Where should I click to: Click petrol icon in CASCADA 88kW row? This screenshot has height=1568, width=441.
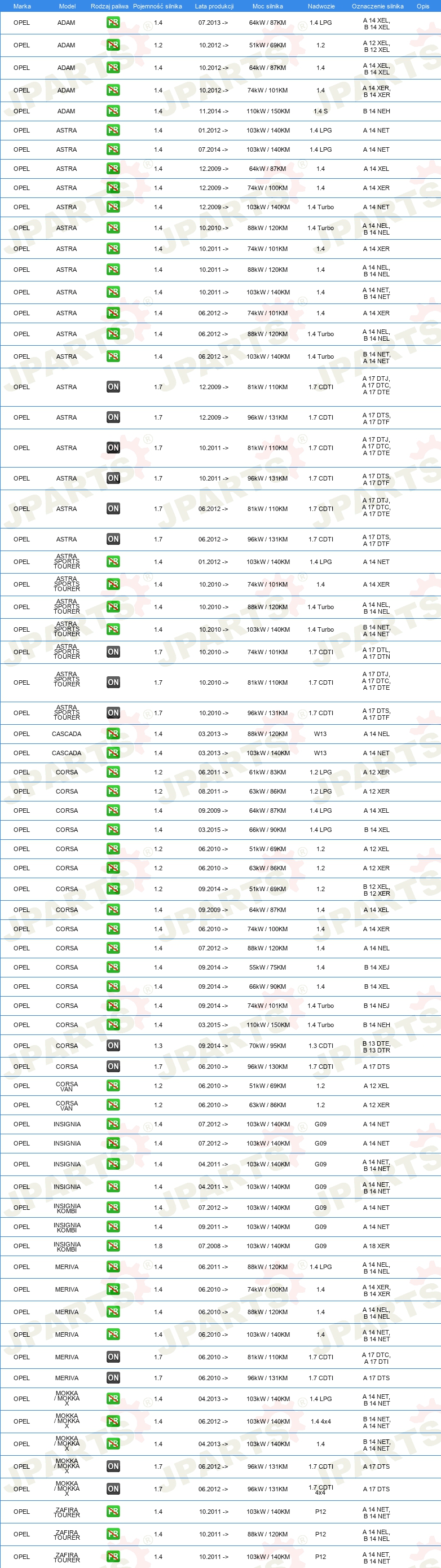[x=113, y=733]
